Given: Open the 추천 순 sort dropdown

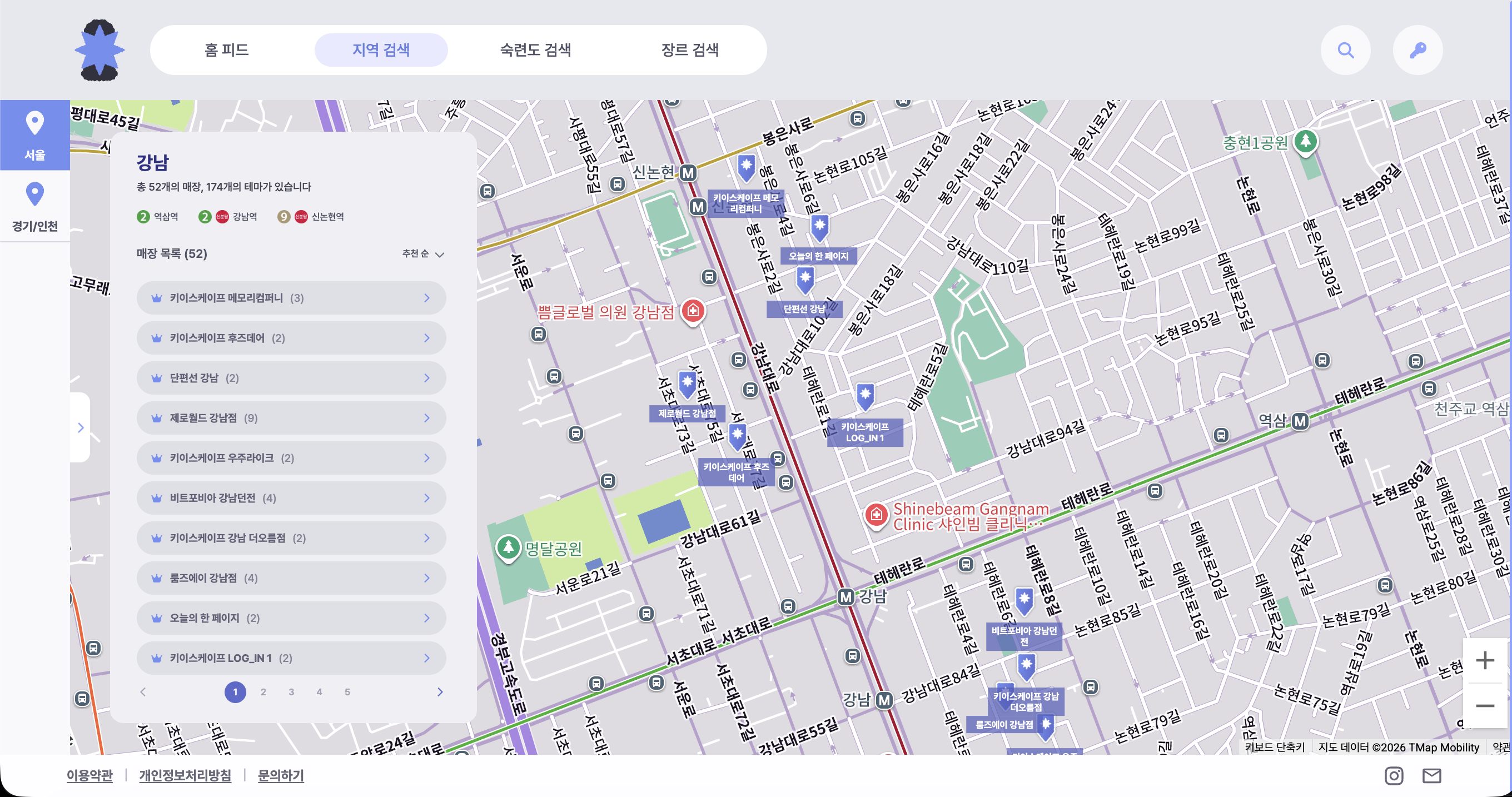Looking at the screenshot, I should point(422,253).
